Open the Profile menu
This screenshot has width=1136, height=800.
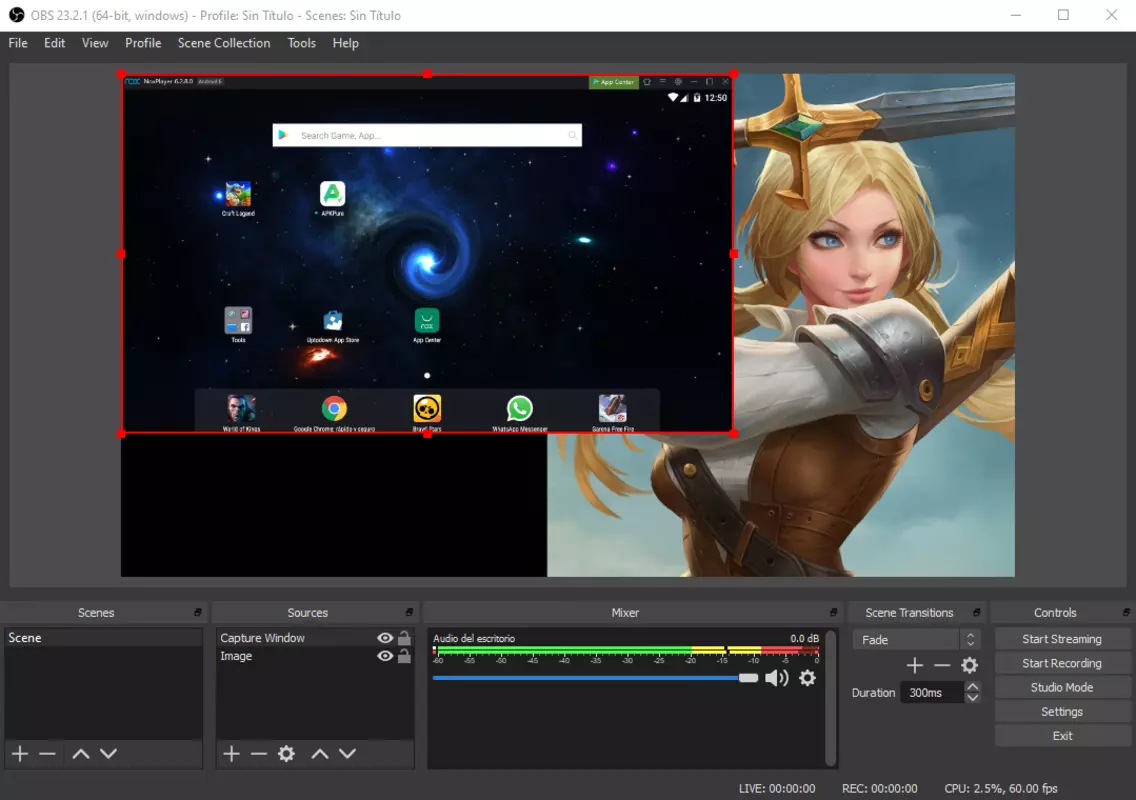(x=143, y=43)
